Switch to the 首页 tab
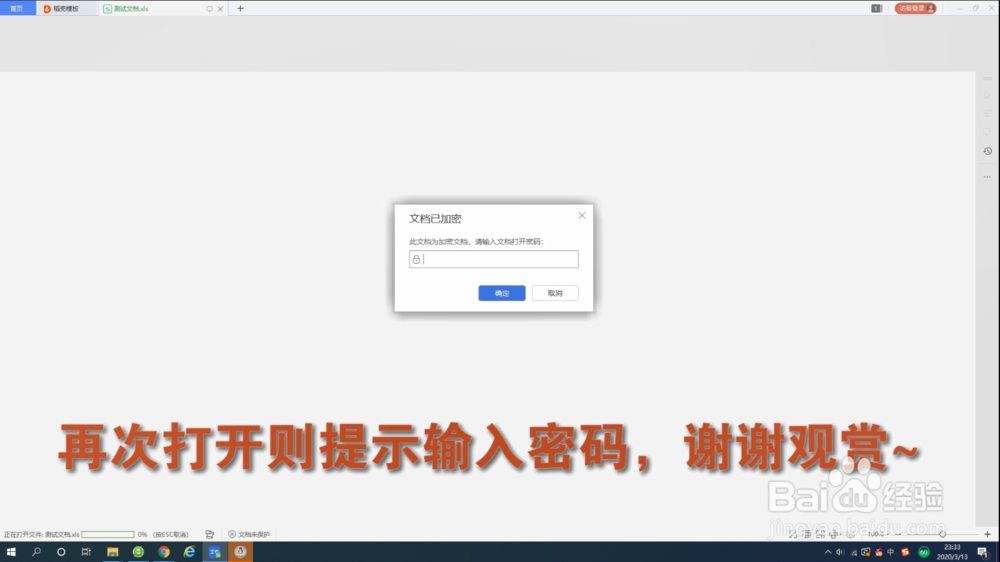Viewport: 1000px width, 562px height. [x=17, y=8]
